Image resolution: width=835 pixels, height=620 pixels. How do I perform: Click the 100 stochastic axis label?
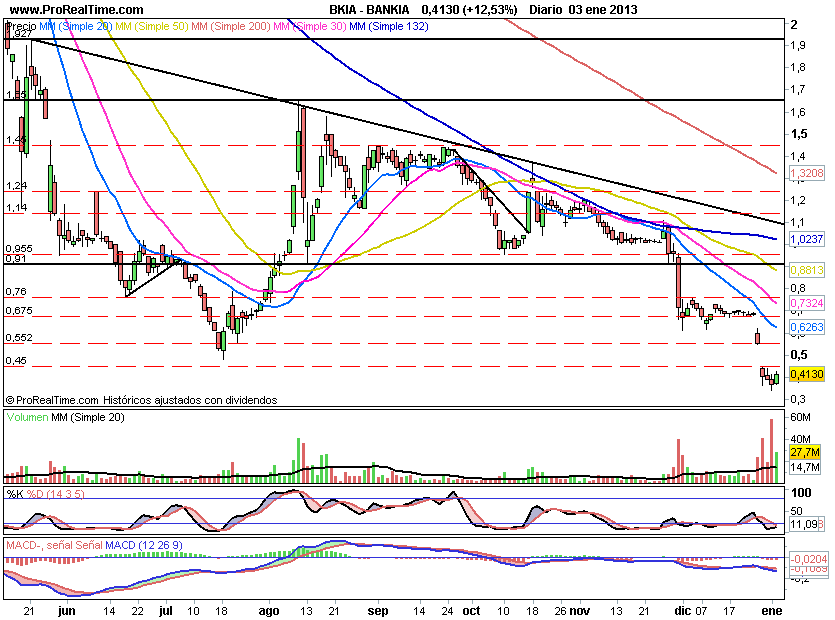801,493
